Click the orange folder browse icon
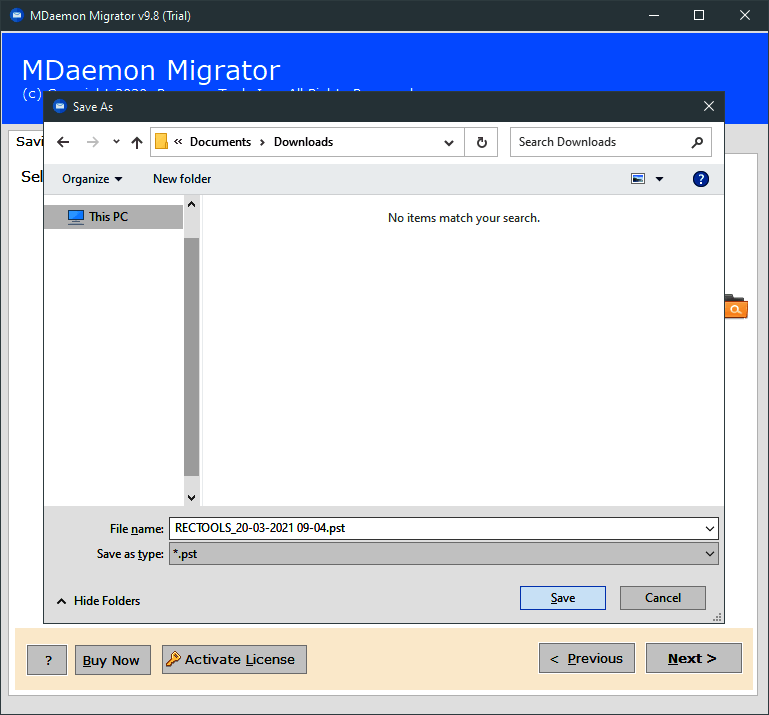 (x=735, y=308)
